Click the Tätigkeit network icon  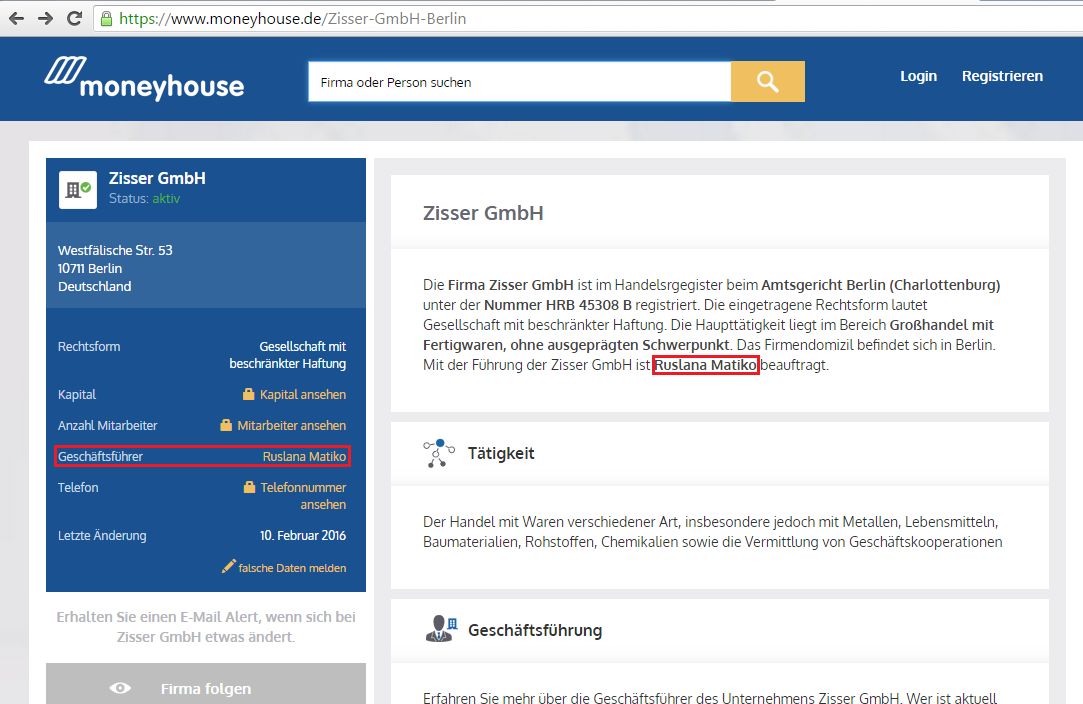click(438, 453)
